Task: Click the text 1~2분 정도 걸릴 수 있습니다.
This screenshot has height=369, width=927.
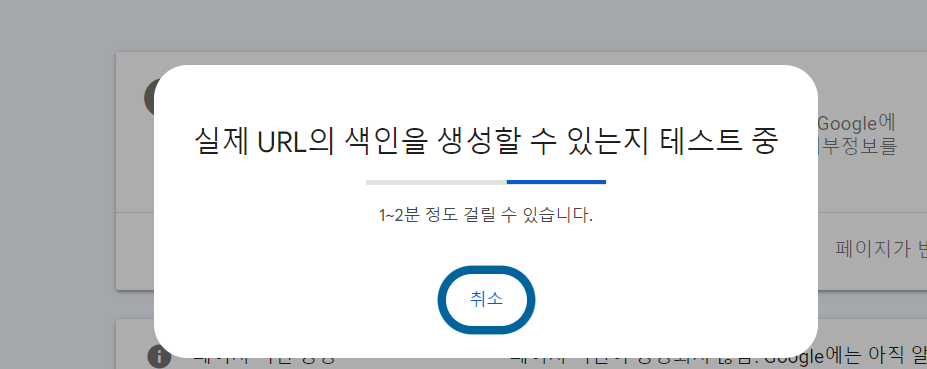Action: (486, 215)
